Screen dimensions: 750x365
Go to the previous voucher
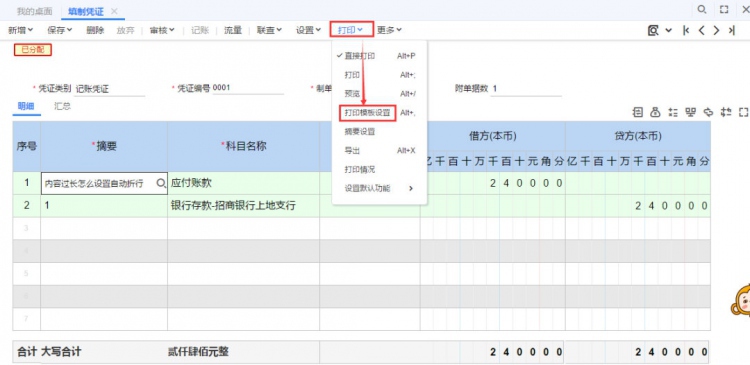701,30
